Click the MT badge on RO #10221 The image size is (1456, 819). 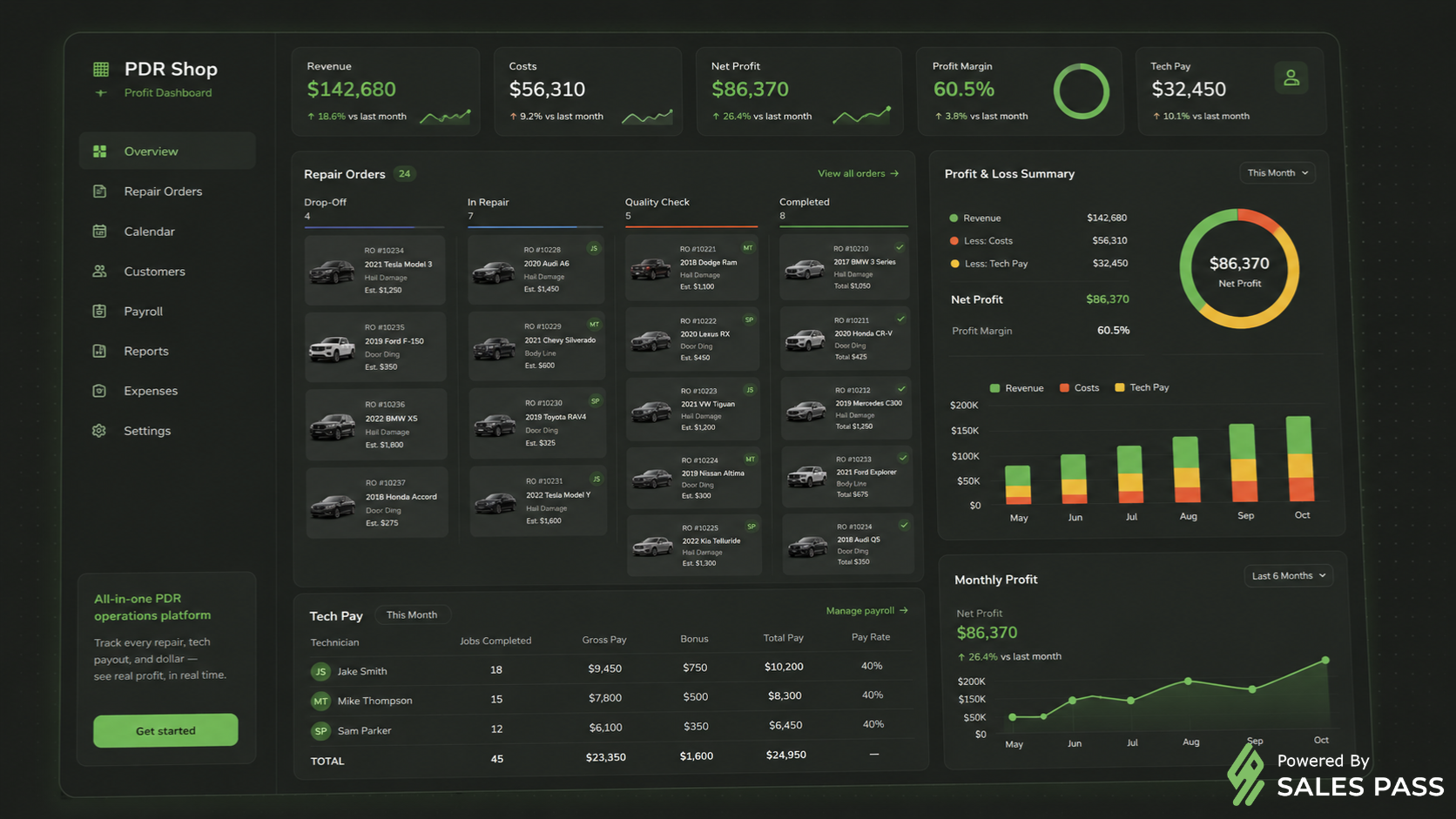(748, 248)
